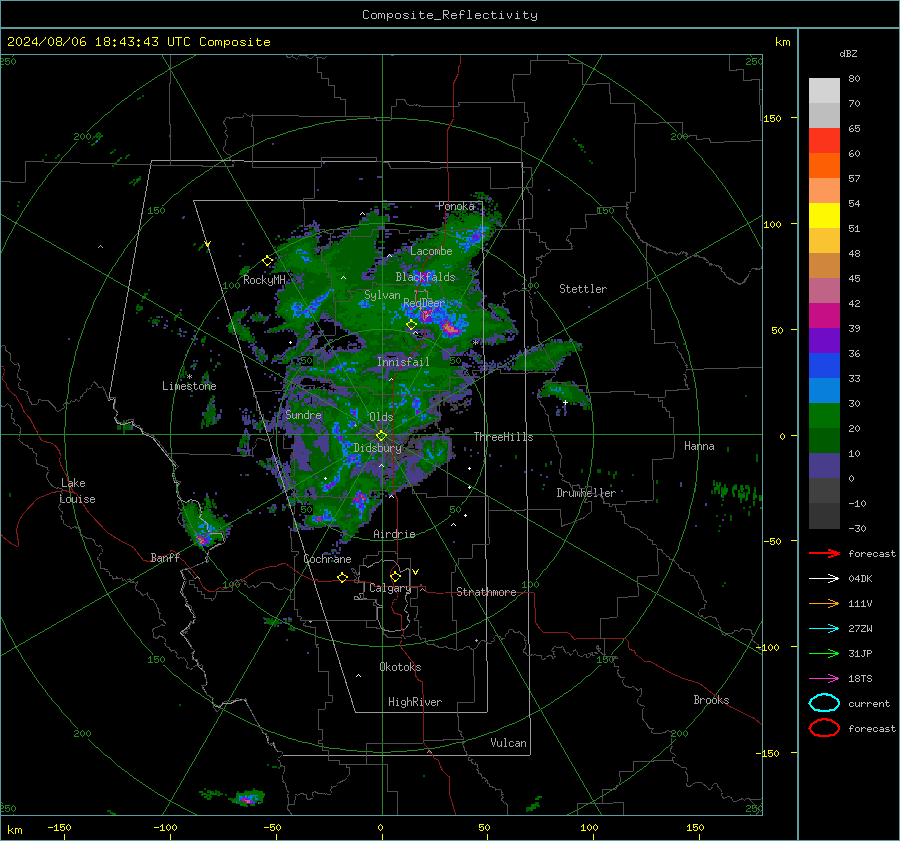The height and width of the screenshot is (841, 900).
Task: Click the Sundre city label
Action: pos(304,415)
